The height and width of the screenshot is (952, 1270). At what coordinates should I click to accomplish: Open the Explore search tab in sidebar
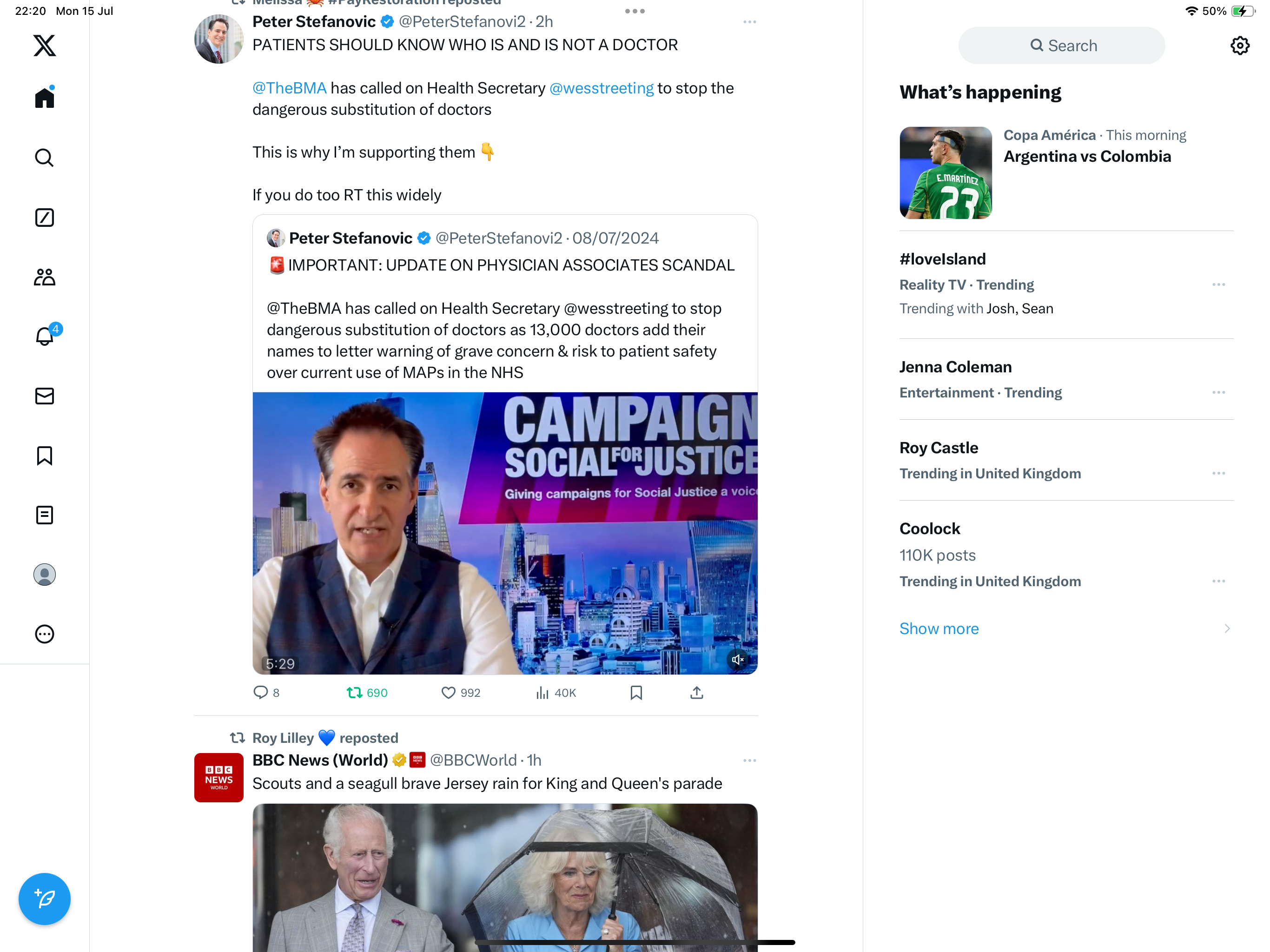(x=44, y=157)
